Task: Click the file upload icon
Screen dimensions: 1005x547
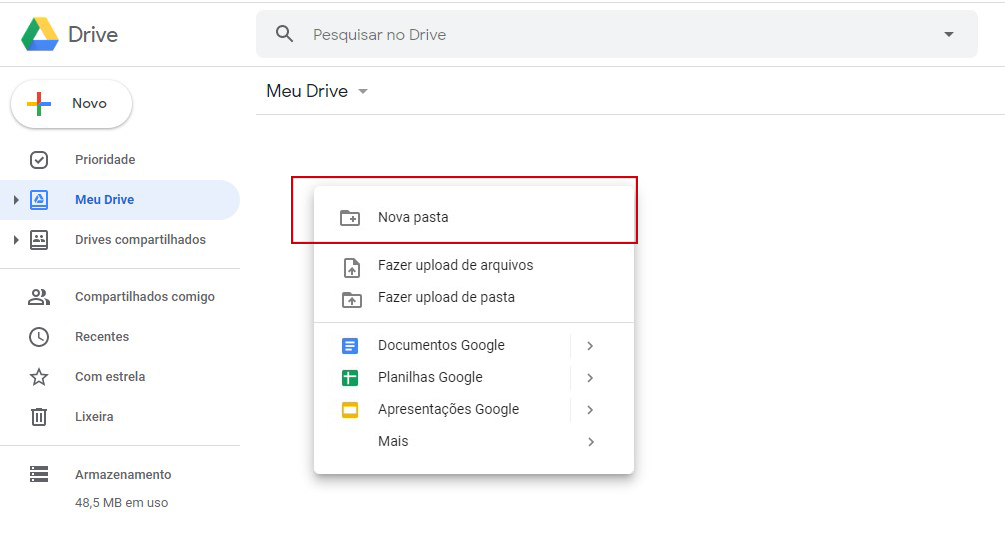Action: click(x=352, y=267)
